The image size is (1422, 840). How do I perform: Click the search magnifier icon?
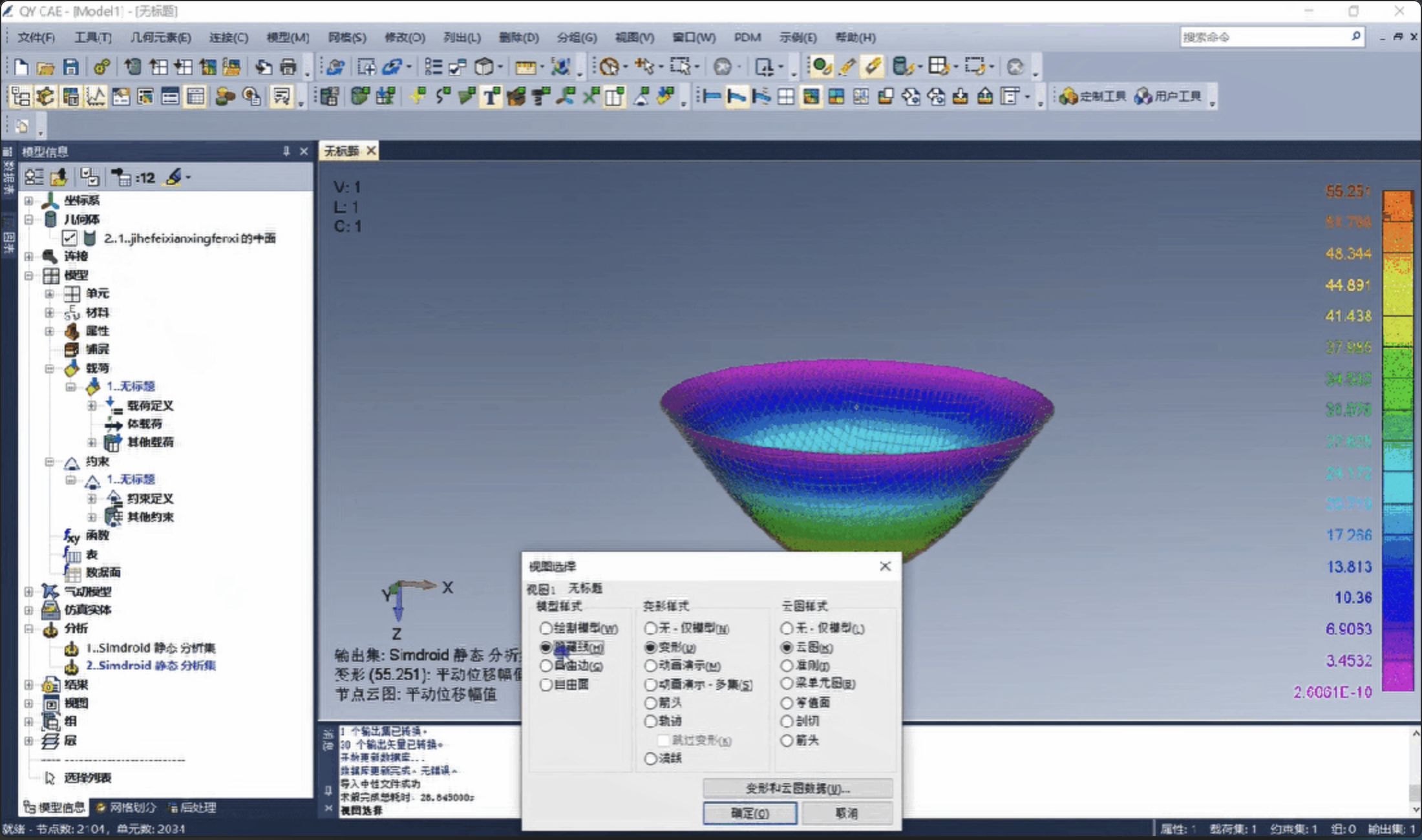coord(1355,37)
